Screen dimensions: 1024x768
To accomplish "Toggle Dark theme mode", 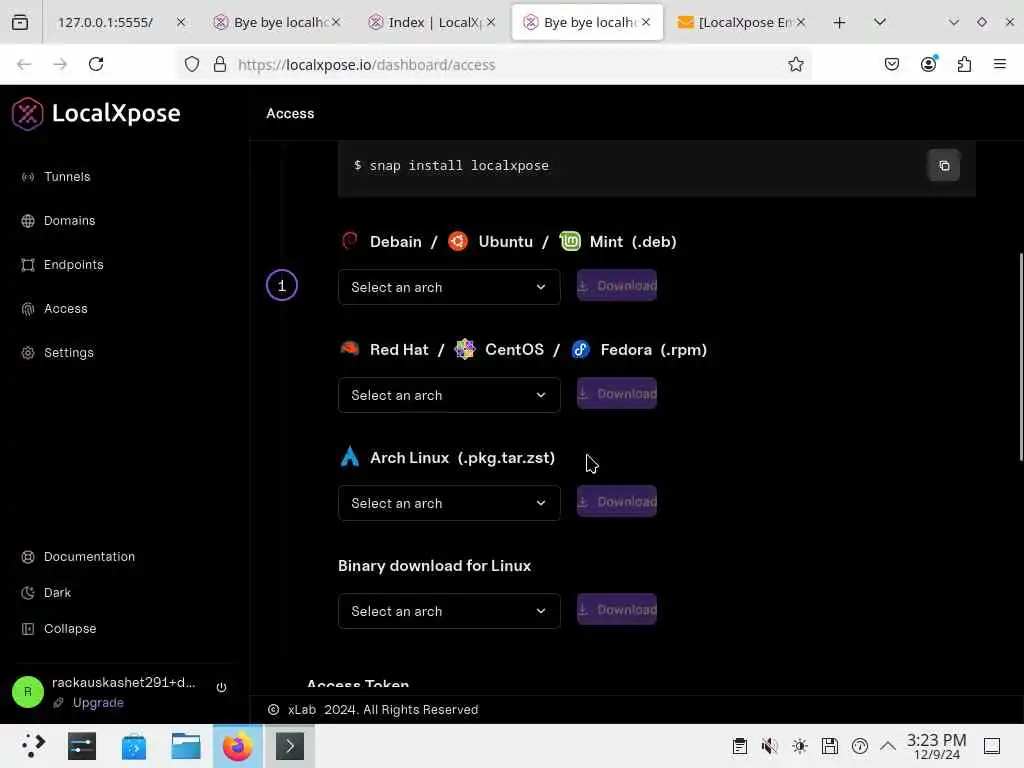I will [57, 593].
